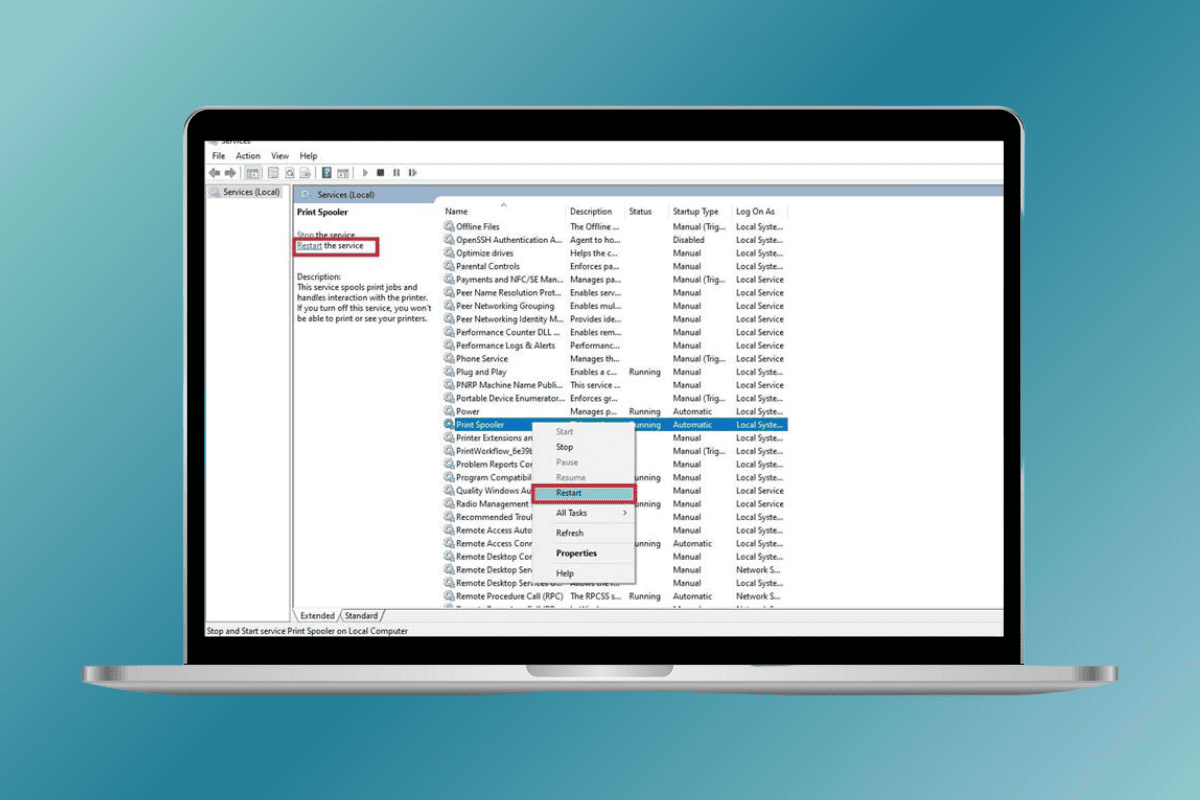Select the OpenSSH Authentication Agent service row
Image resolution: width=1200 pixels, height=800 pixels.
pyautogui.click(x=615, y=240)
